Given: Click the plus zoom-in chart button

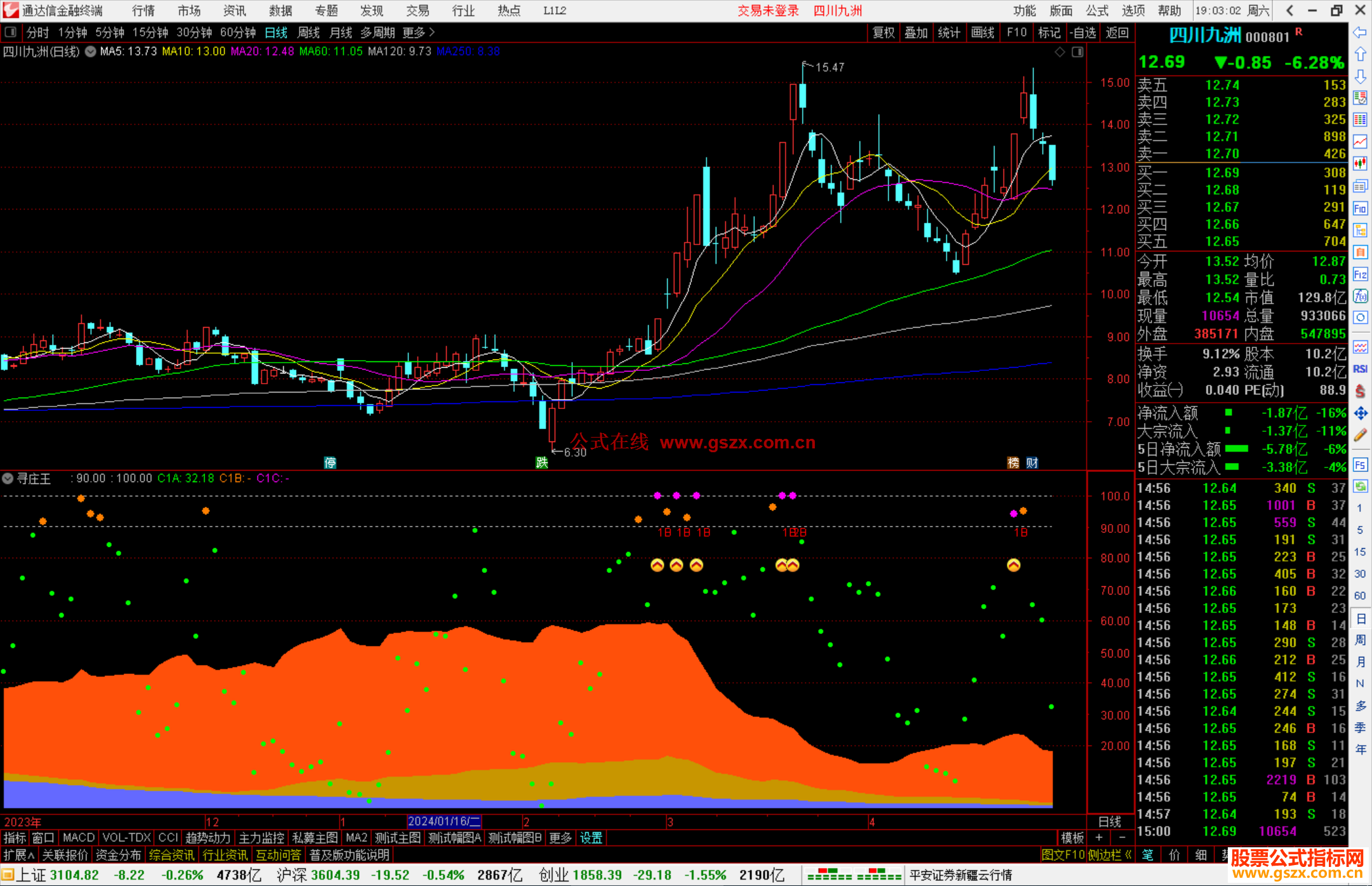Looking at the screenshot, I should pos(1099,838).
